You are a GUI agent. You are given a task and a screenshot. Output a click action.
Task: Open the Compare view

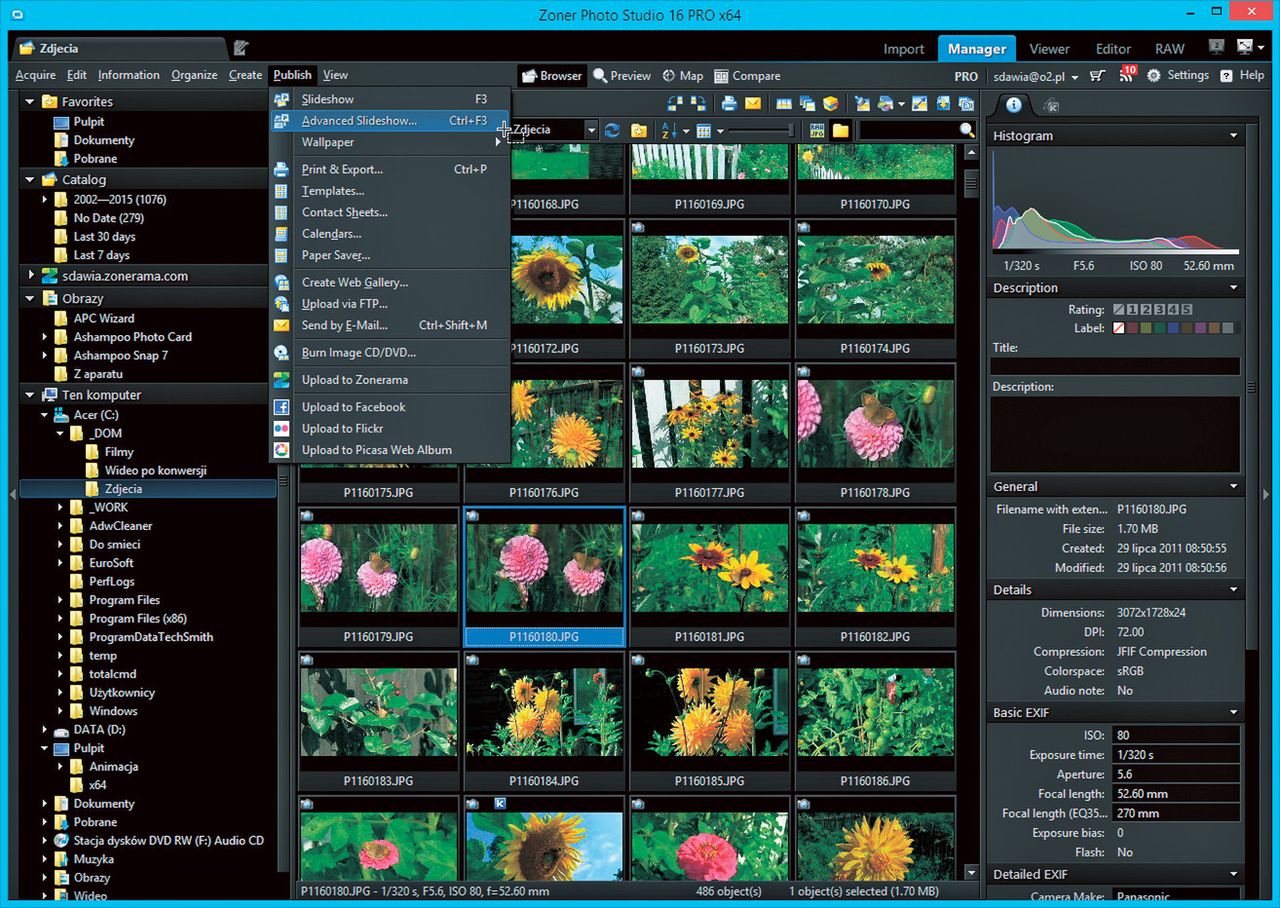tap(747, 76)
